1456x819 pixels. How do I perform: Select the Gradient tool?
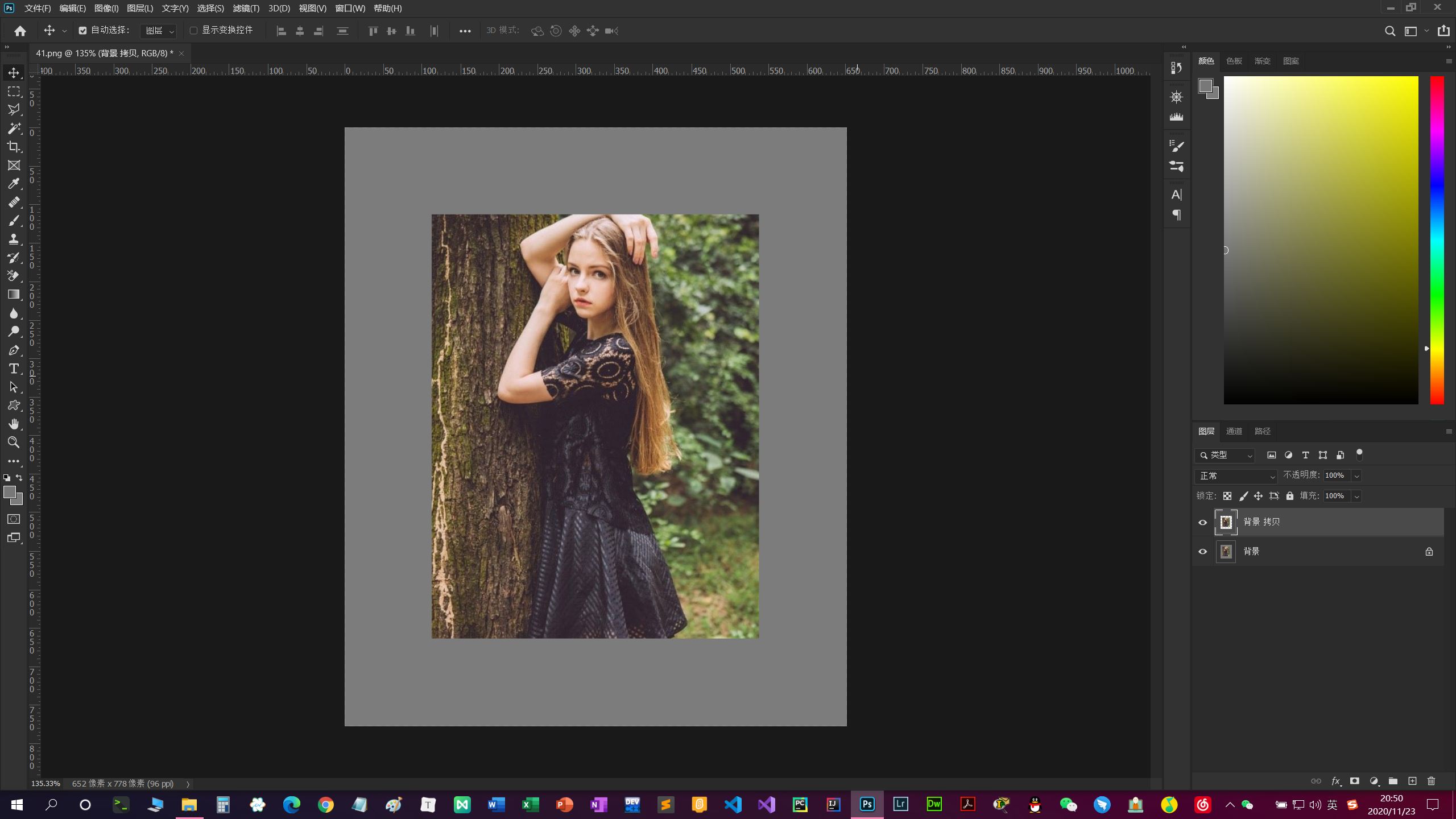(x=14, y=295)
